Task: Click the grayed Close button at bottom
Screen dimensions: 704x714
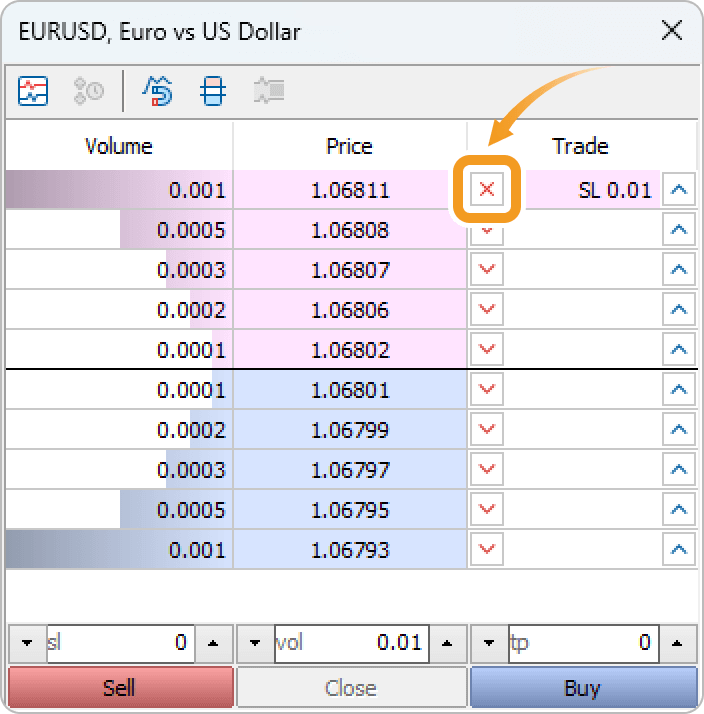Action: click(352, 687)
